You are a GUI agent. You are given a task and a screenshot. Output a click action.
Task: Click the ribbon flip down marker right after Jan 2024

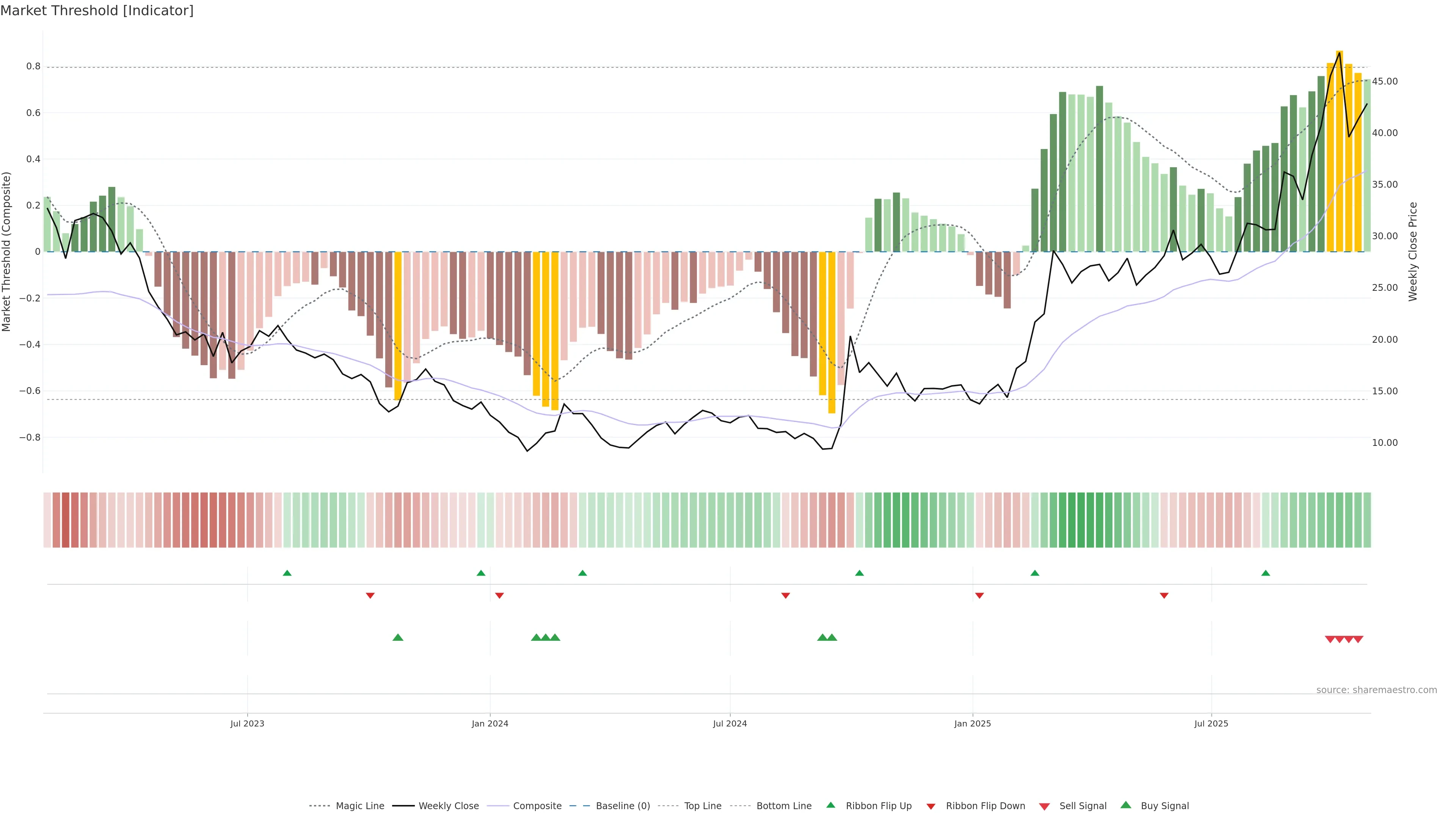pyautogui.click(x=499, y=595)
